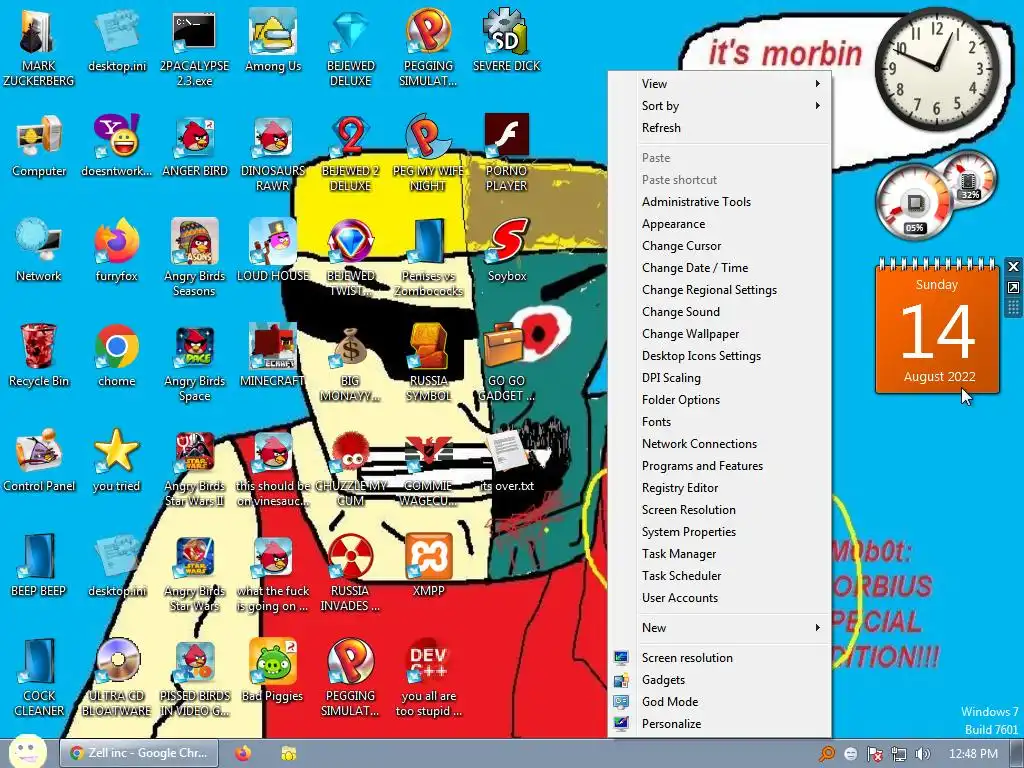The height and width of the screenshot is (768, 1024).
Task: Select the ANGER BIRD icon
Action: coord(195,146)
